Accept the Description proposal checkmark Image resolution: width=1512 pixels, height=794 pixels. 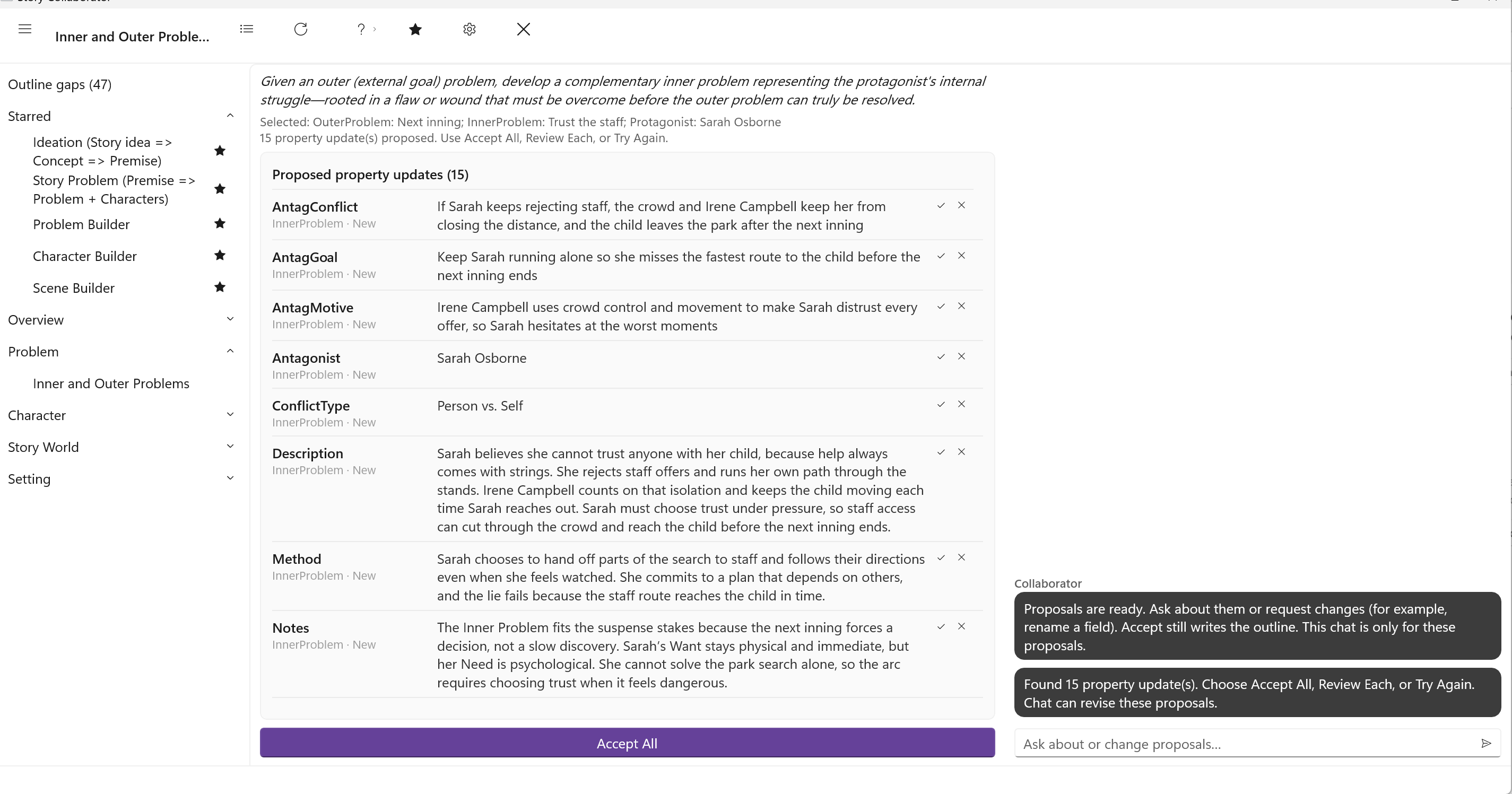tap(941, 452)
